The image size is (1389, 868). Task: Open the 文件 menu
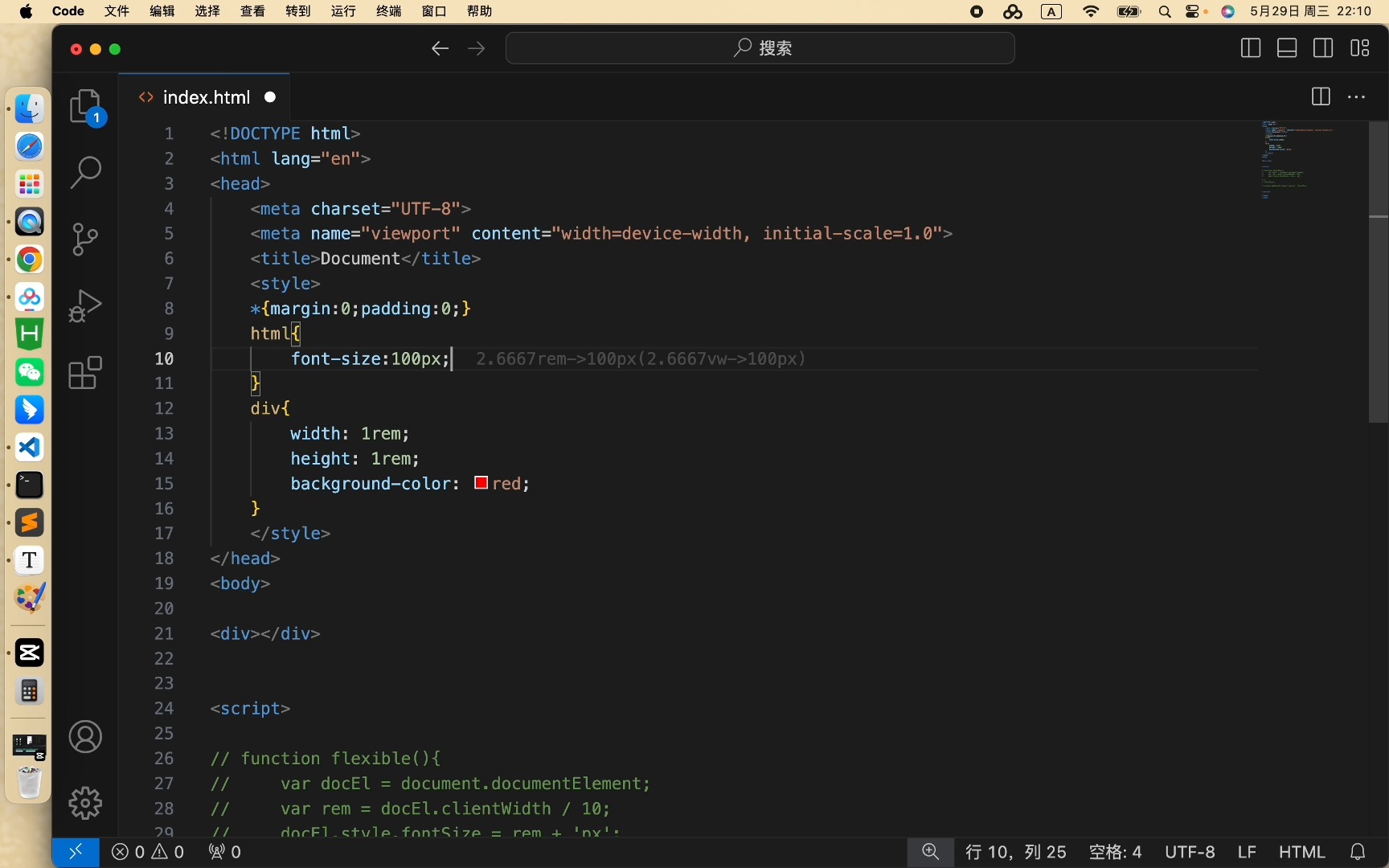click(x=117, y=11)
